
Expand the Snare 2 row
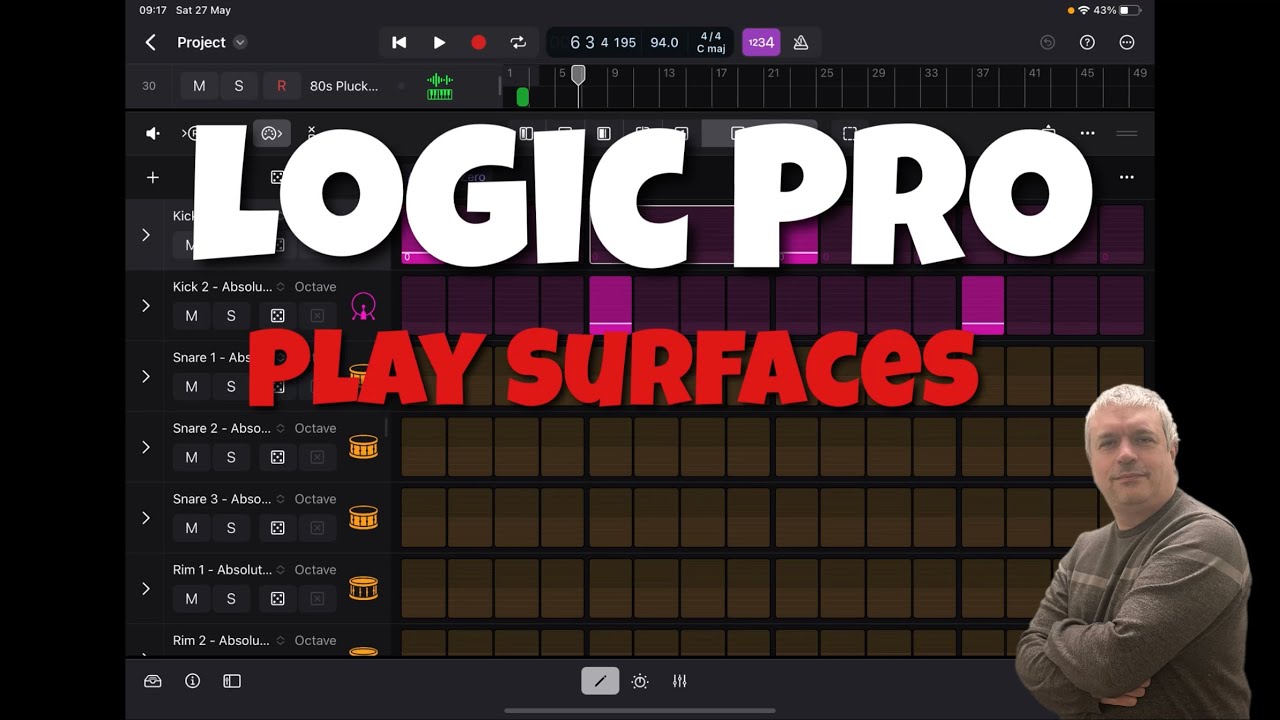coord(145,447)
